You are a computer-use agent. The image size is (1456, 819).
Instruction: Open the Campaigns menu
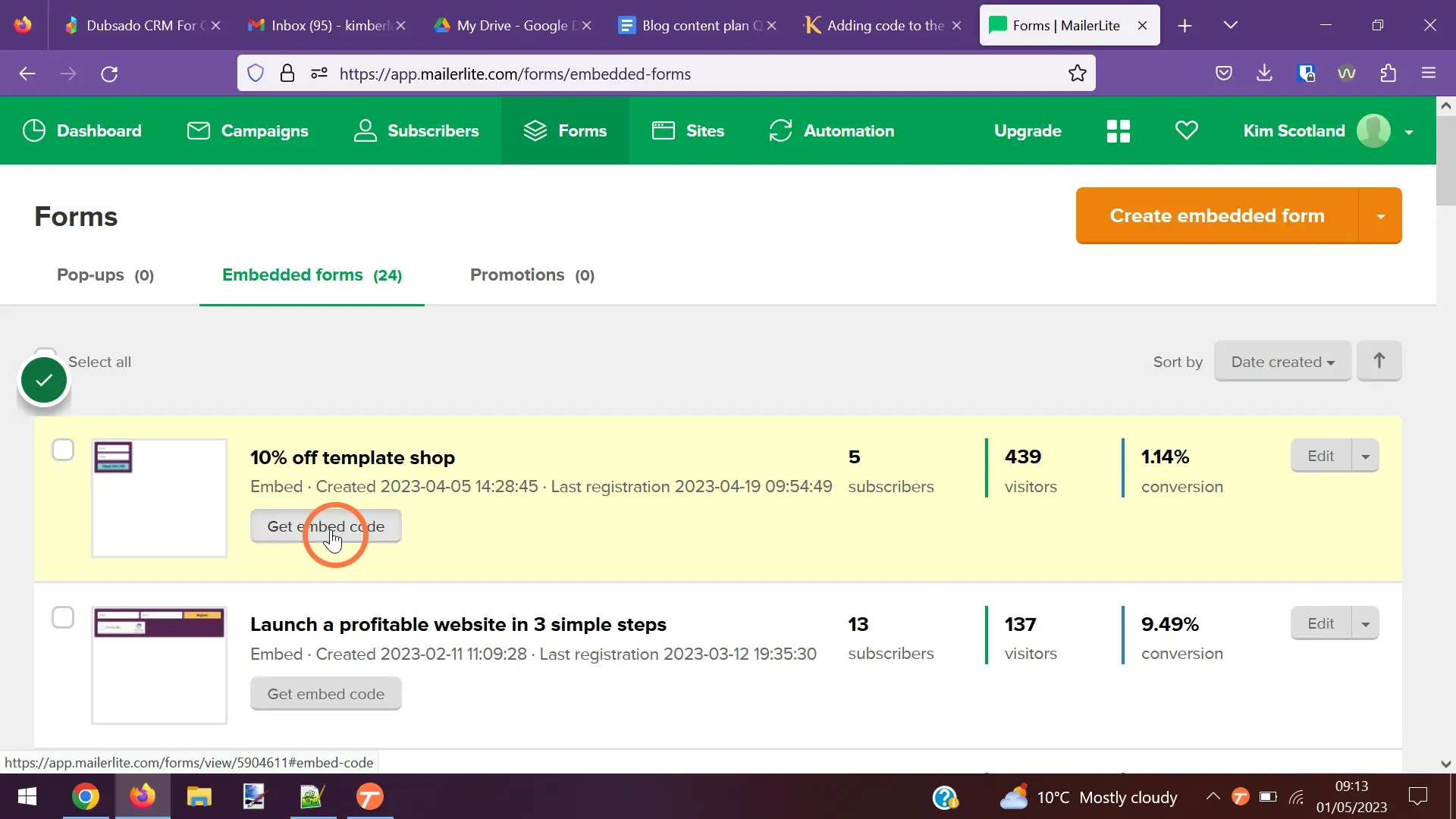[247, 131]
